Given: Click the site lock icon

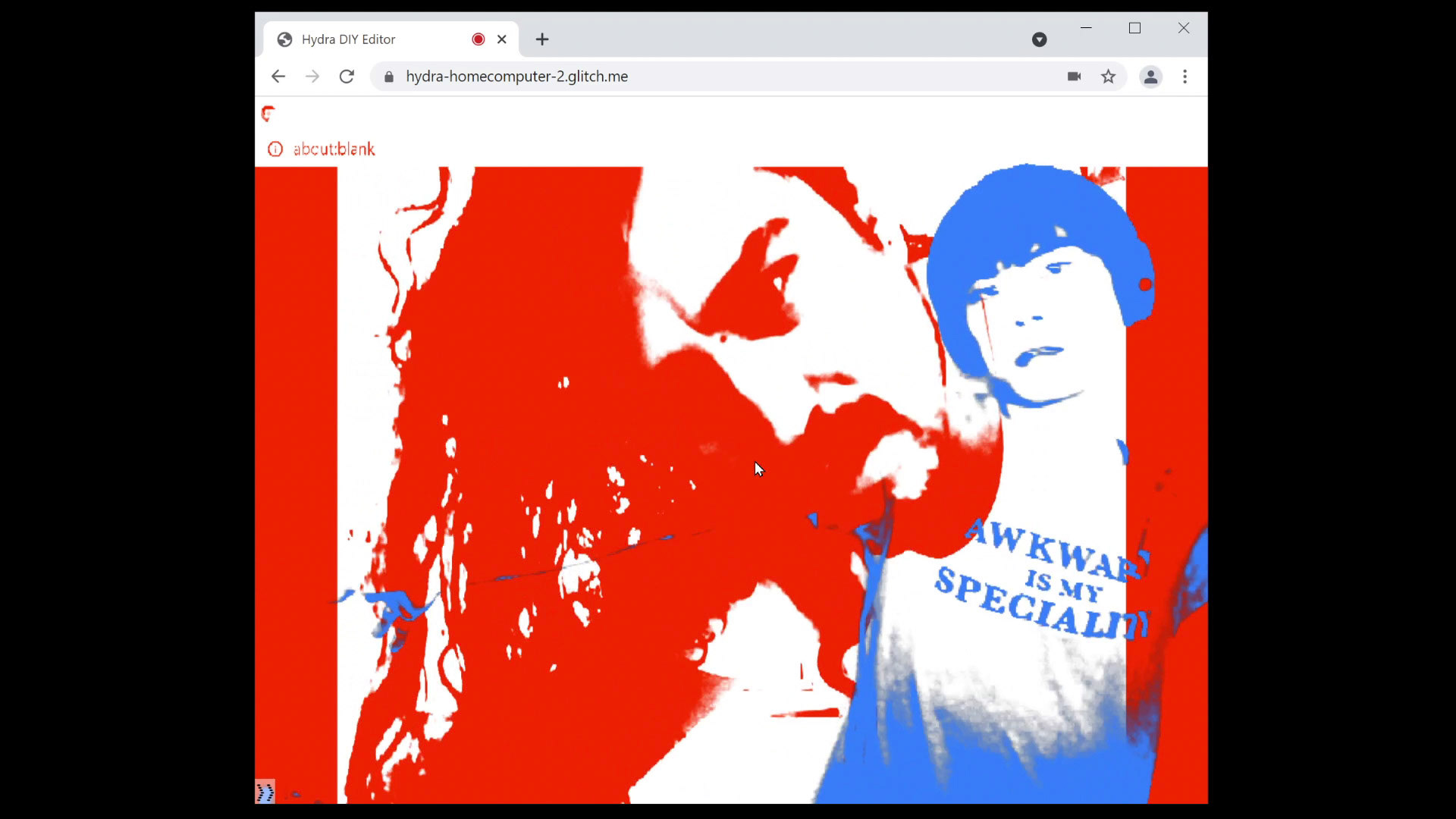Looking at the screenshot, I should (389, 77).
